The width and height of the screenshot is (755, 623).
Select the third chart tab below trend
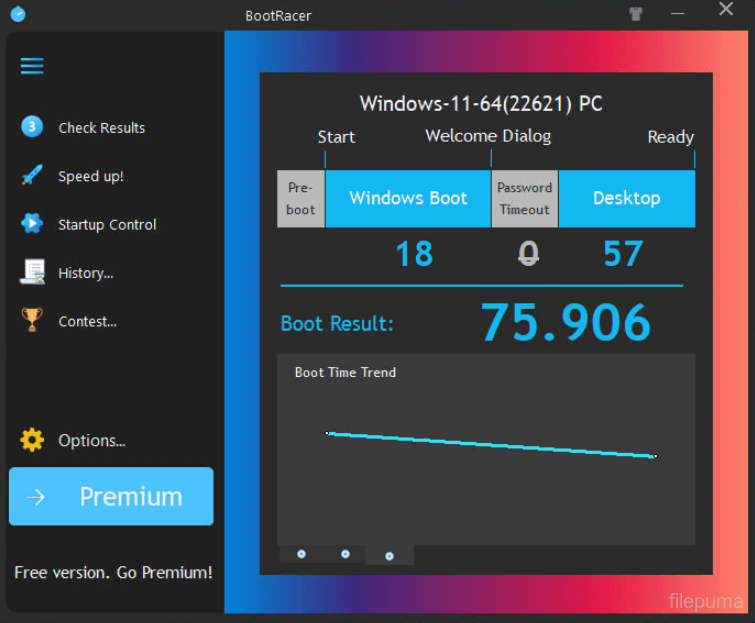[389, 555]
